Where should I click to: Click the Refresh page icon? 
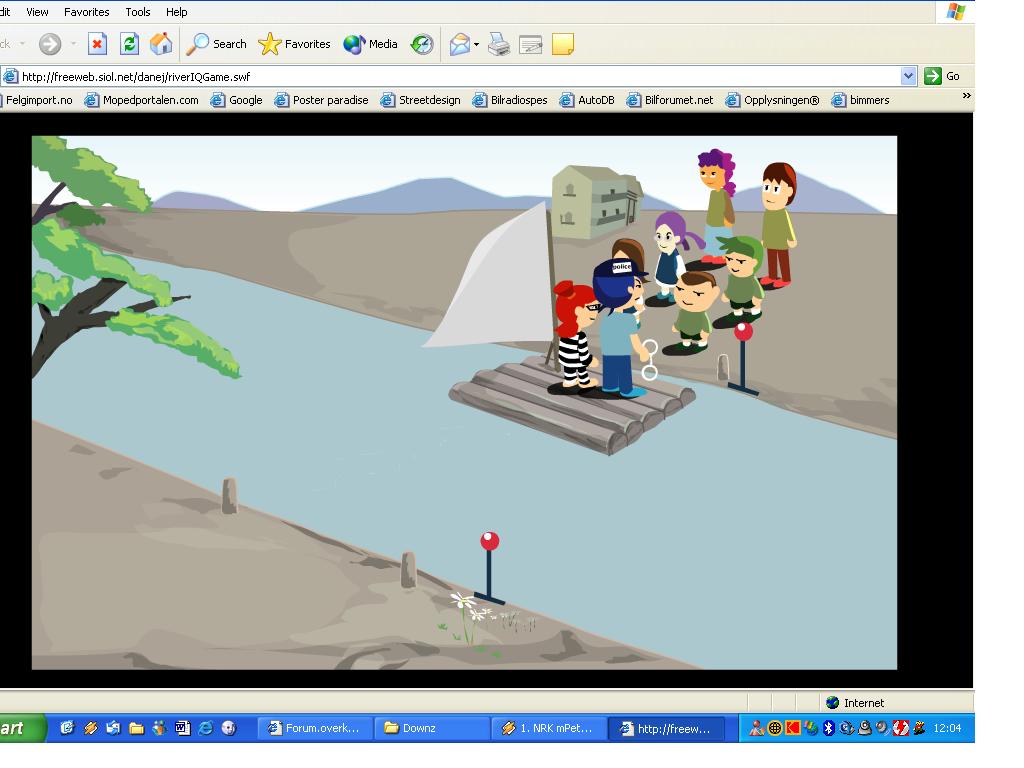[x=129, y=44]
